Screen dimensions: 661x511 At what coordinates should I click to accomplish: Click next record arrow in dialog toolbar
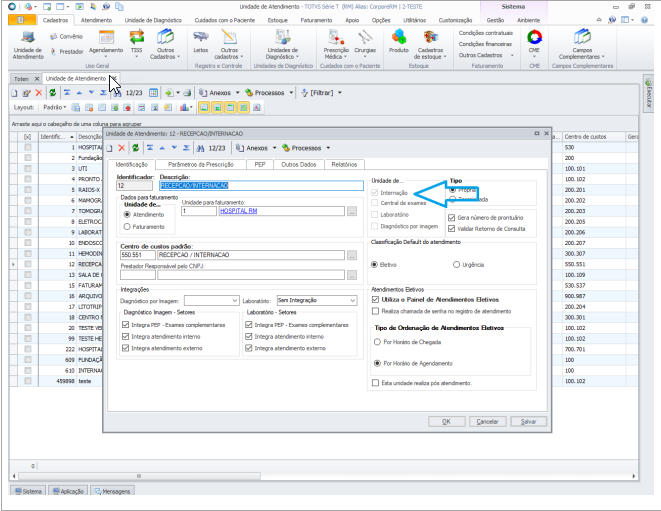[175, 148]
